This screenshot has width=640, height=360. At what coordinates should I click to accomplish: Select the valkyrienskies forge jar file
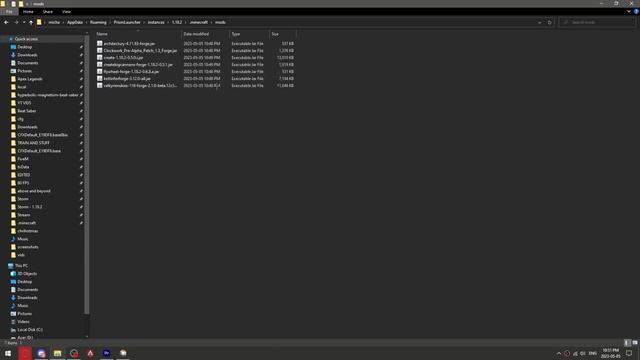140,86
